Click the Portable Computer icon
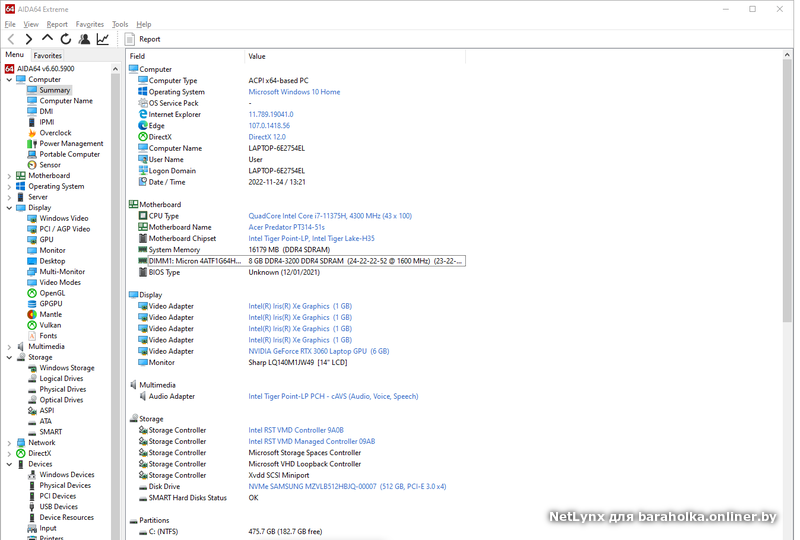This screenshot has width=800, height=540. pyautogui.click(x=32, y=154)
